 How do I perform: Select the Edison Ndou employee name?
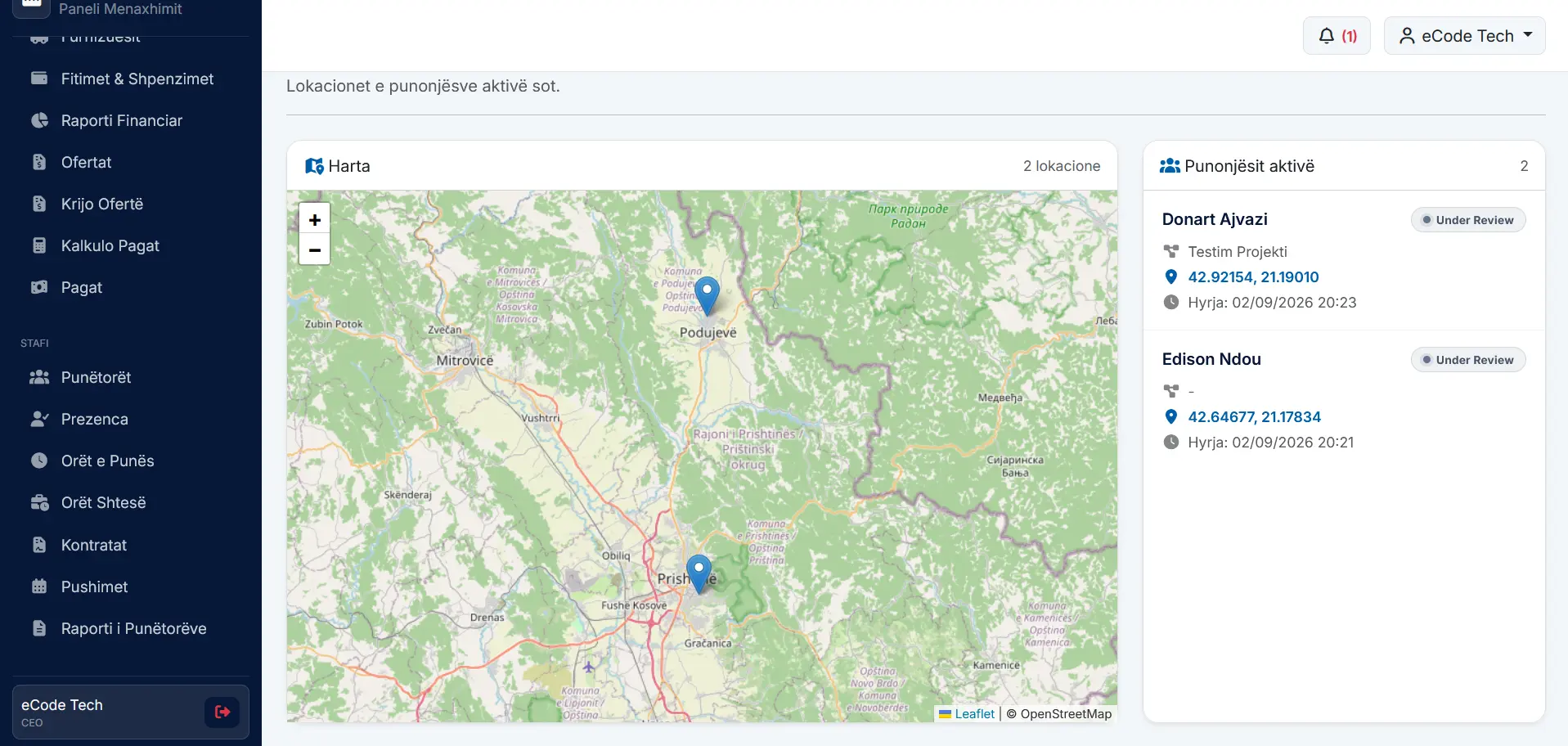click(1211, 359)
